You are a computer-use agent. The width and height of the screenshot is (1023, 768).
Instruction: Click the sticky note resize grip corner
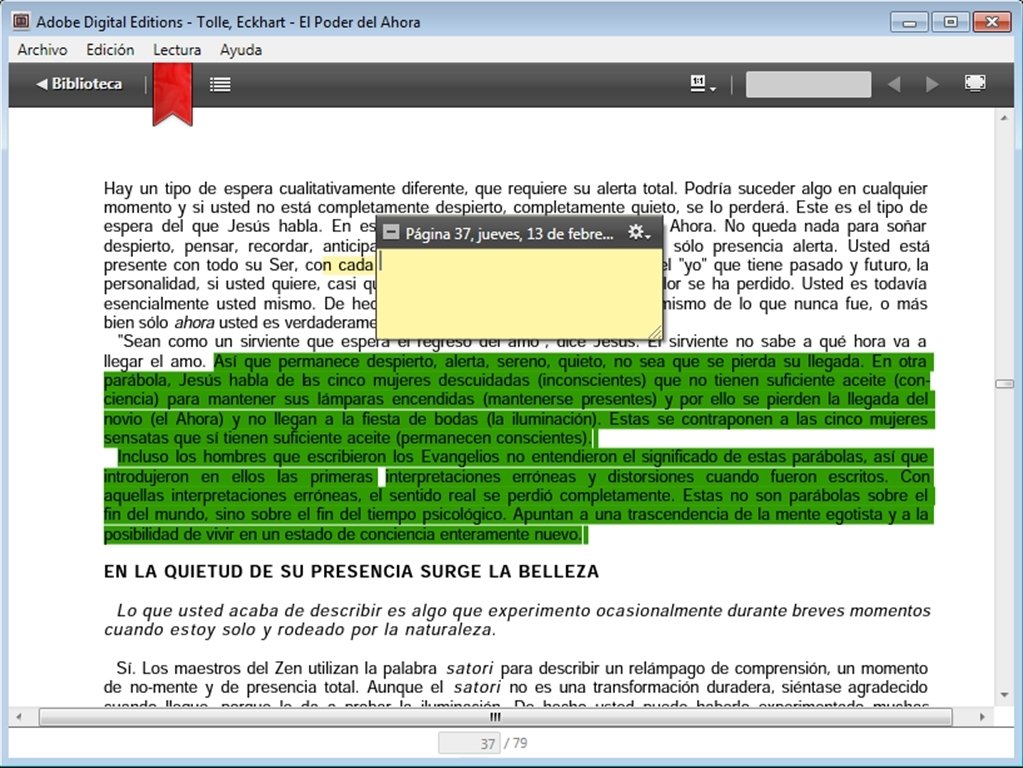(654, 331)
